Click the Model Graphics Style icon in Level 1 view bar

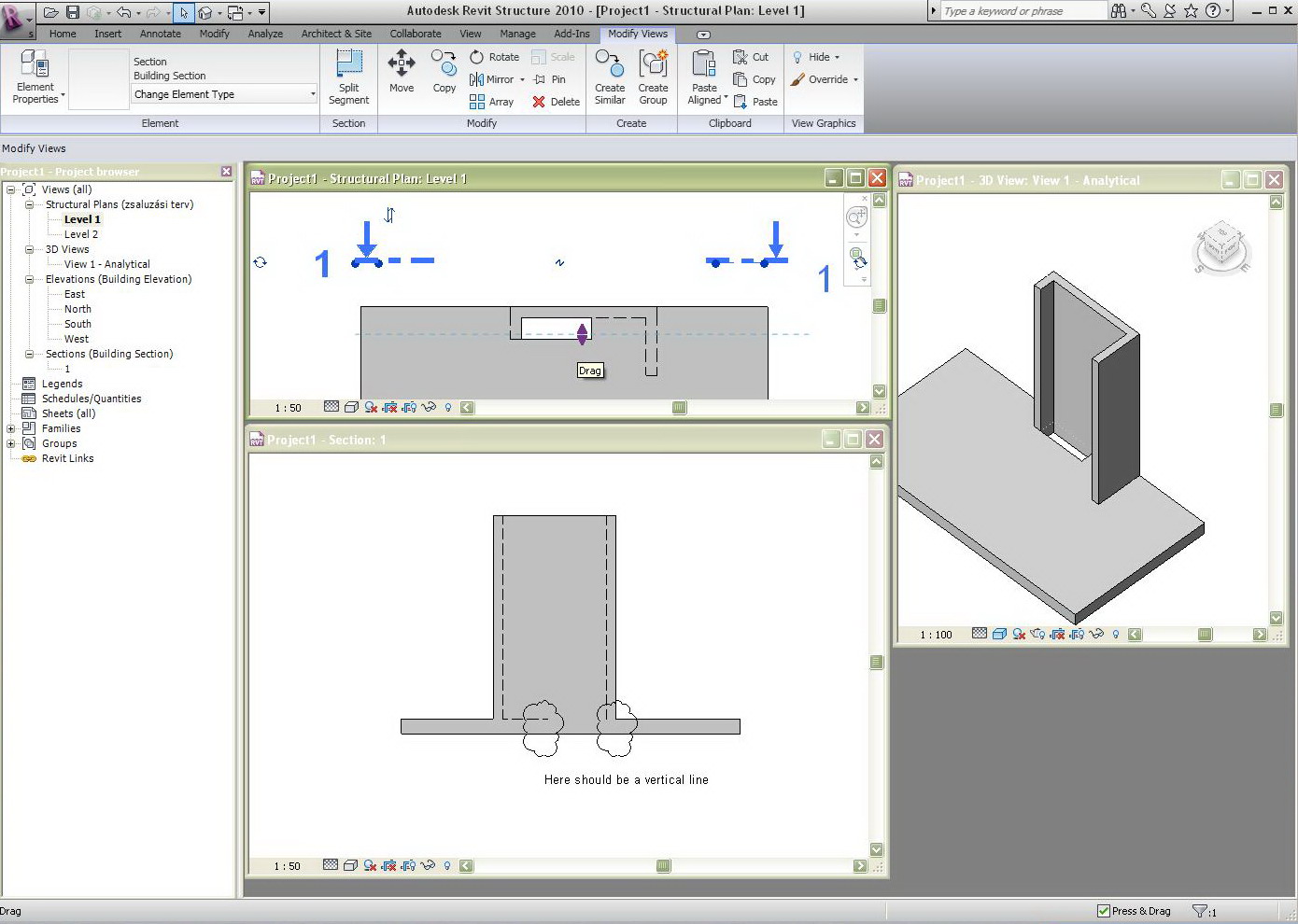[350, 407]
